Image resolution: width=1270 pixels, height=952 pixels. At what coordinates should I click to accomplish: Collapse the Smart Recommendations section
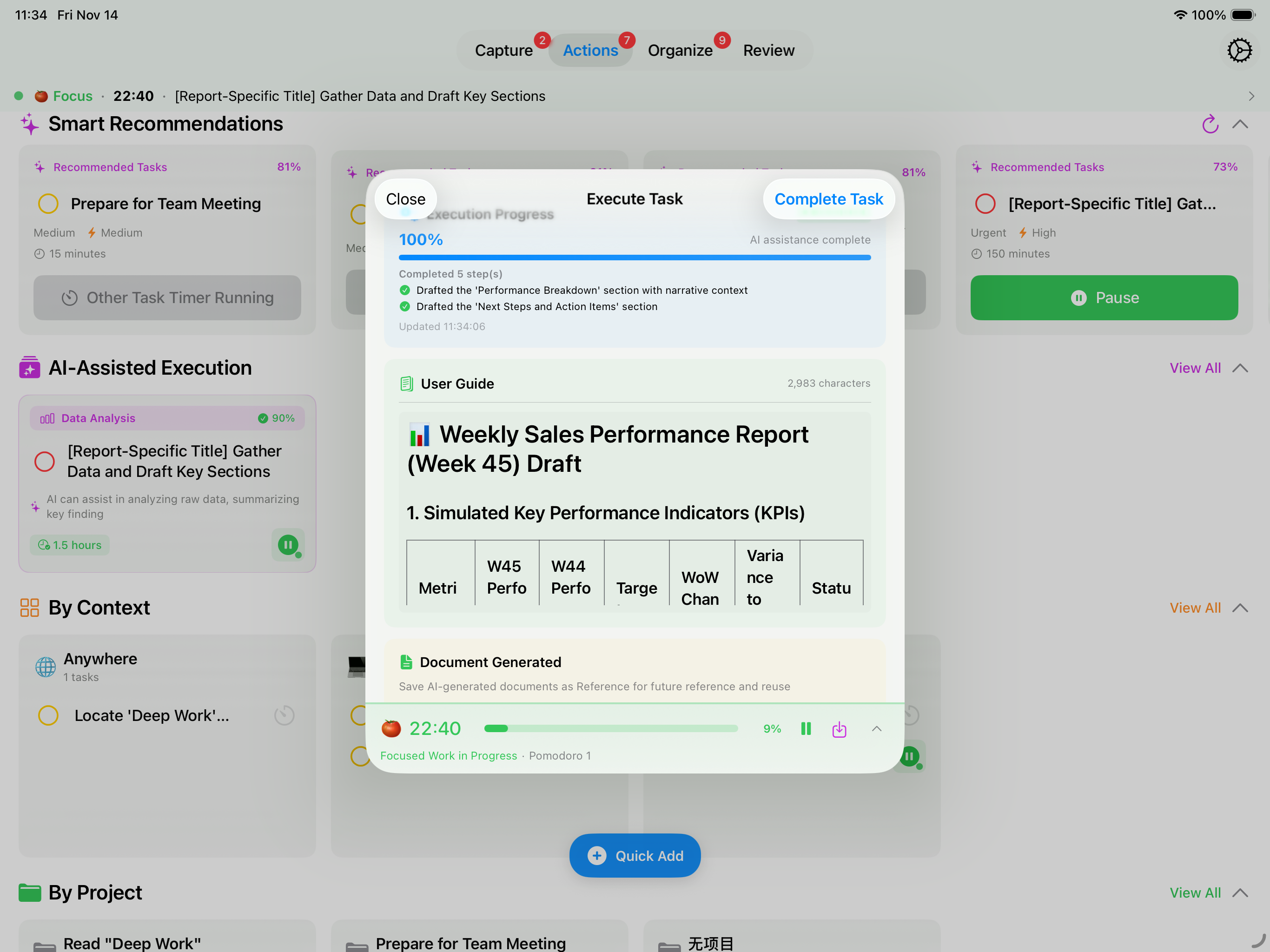[1240, 124]
